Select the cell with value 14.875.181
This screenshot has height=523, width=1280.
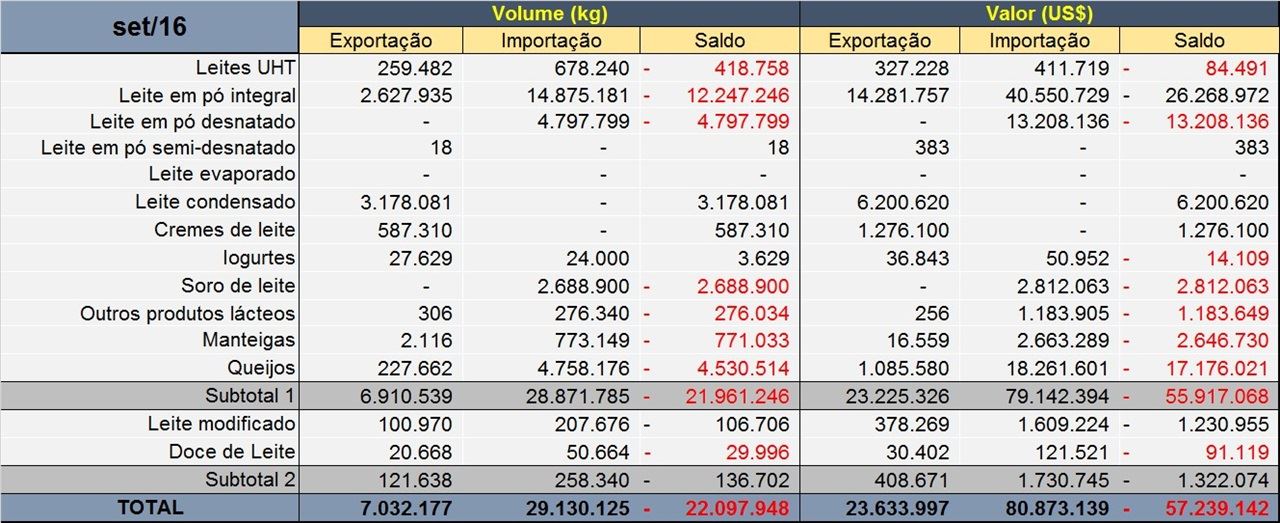(x=578, y=96)
